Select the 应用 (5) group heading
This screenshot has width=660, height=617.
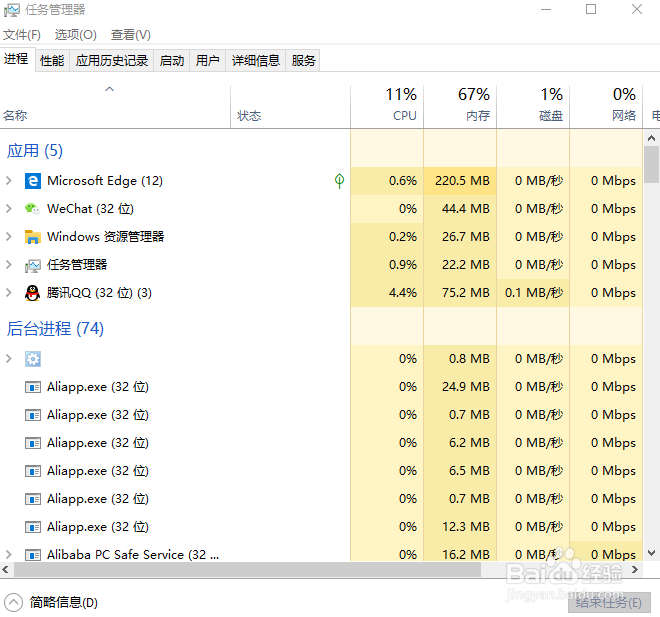[x=35, y=151]
